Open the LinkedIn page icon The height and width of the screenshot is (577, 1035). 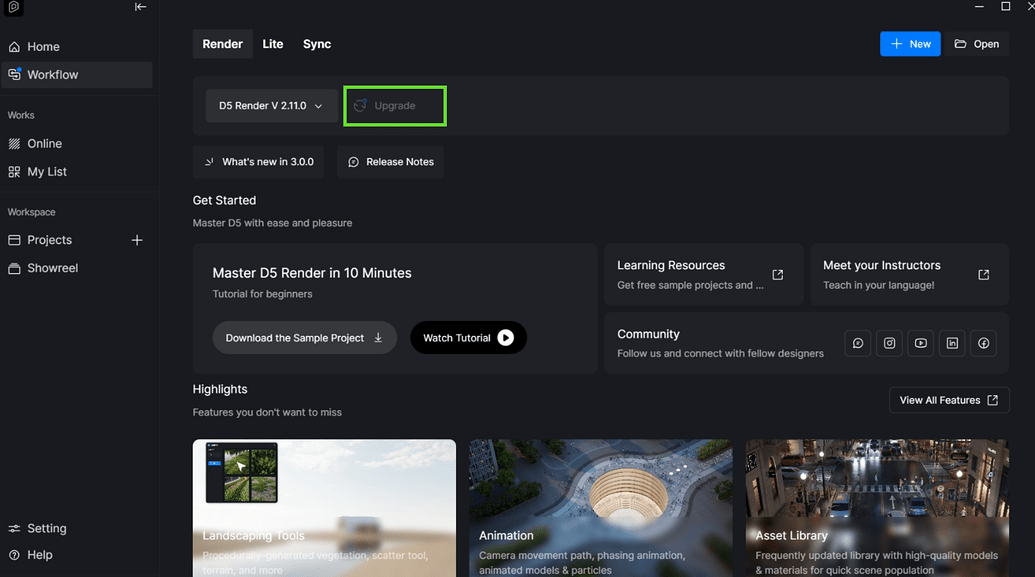(952, 343)
